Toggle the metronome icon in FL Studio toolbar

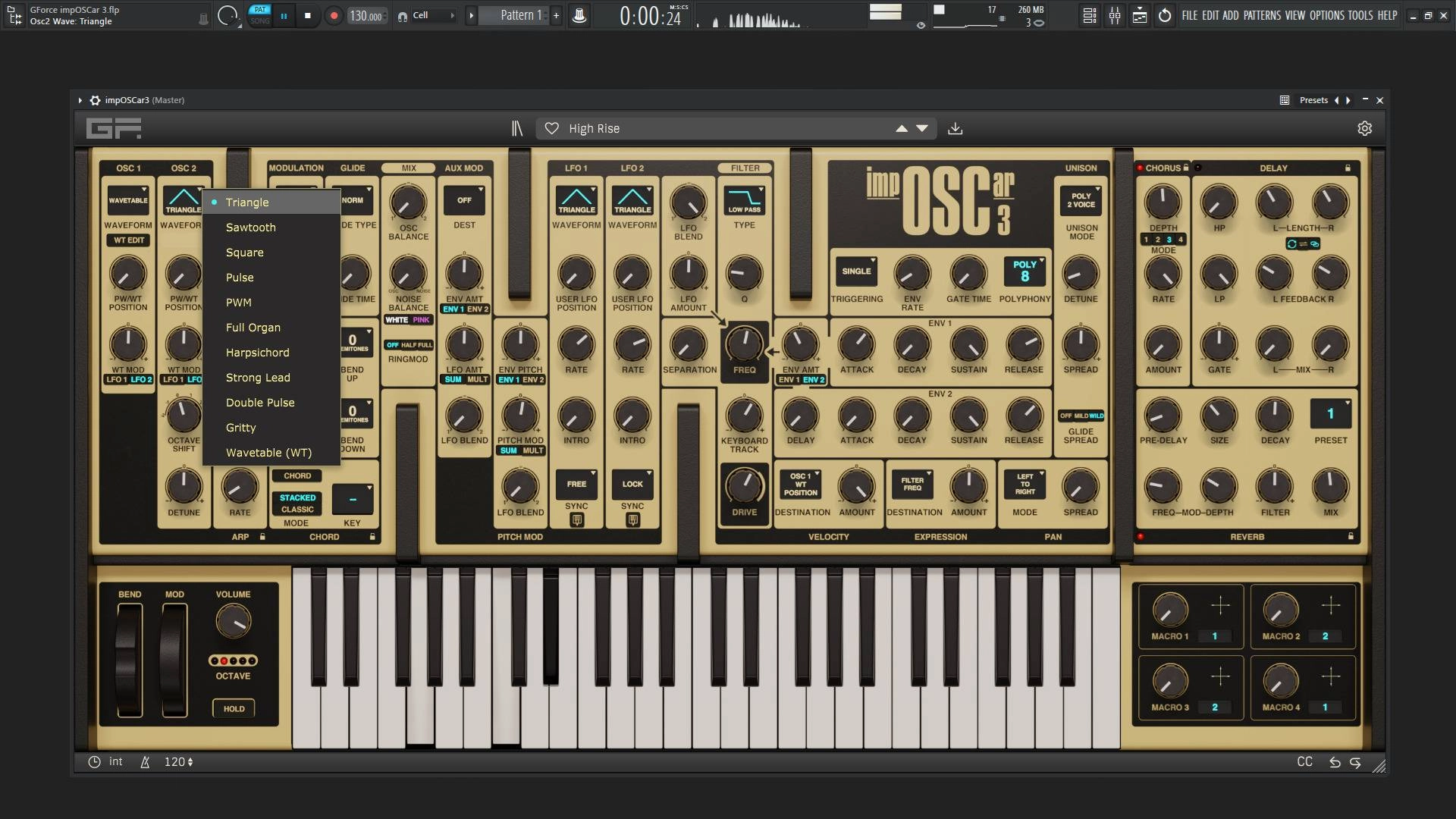tap(579, 15)
